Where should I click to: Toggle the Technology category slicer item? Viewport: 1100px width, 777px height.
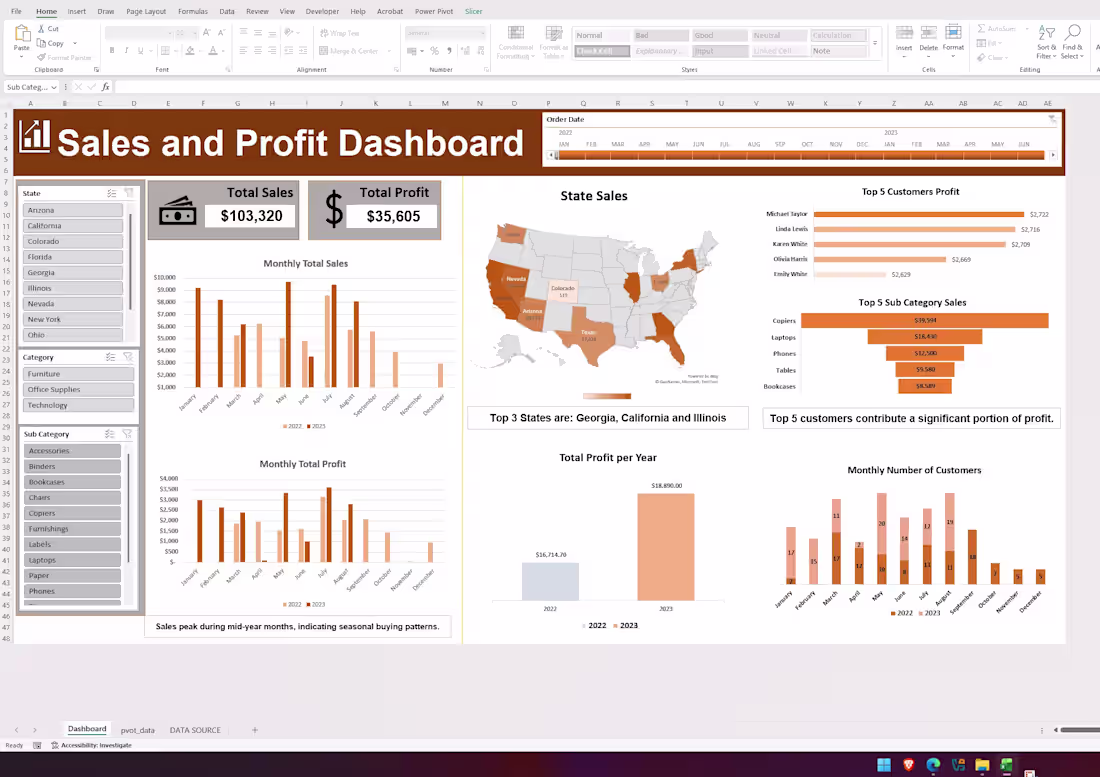(x=79, y=405)
